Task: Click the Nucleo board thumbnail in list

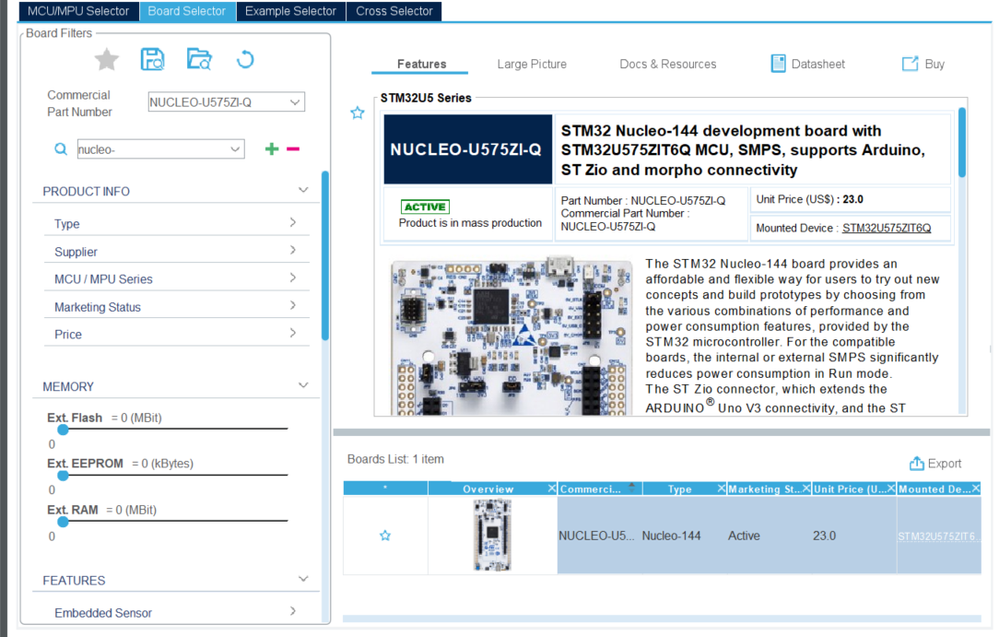Action: point(492,535)
